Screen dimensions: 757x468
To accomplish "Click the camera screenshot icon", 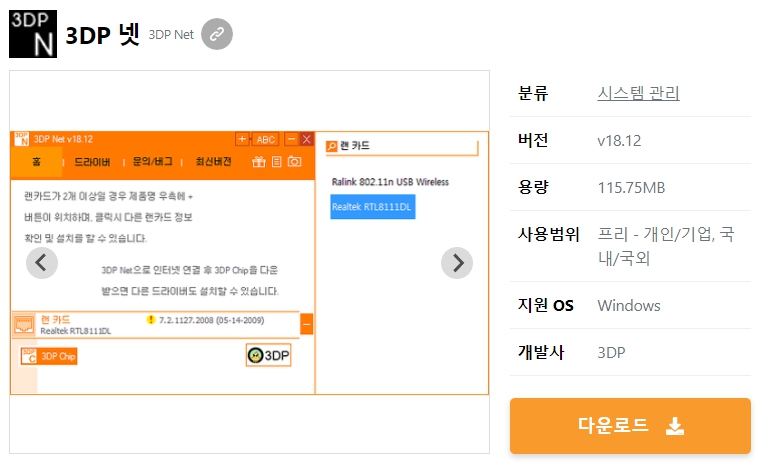I will [294, 162].
